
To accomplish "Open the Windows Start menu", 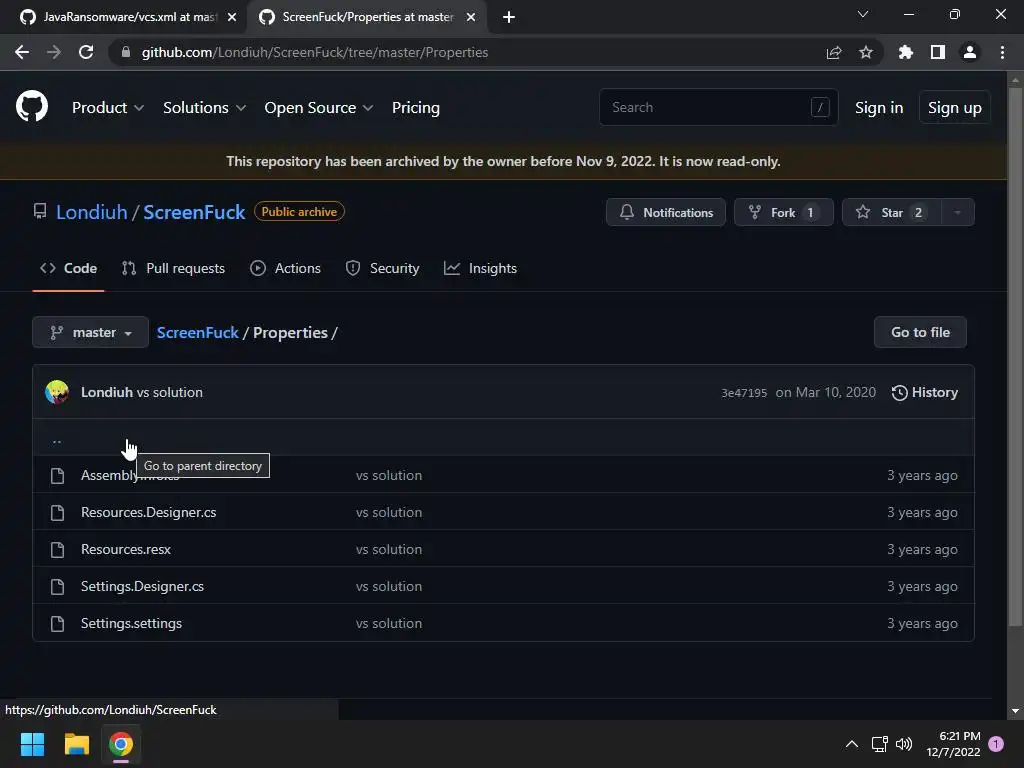I will 32,744.
